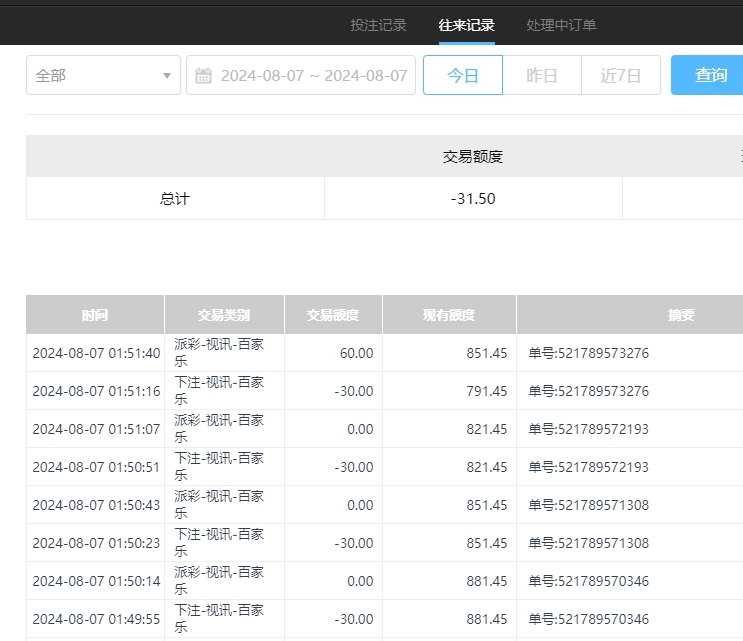743x641 pixels.
Task: Click the 现有额度 column header
Action: 449,315
